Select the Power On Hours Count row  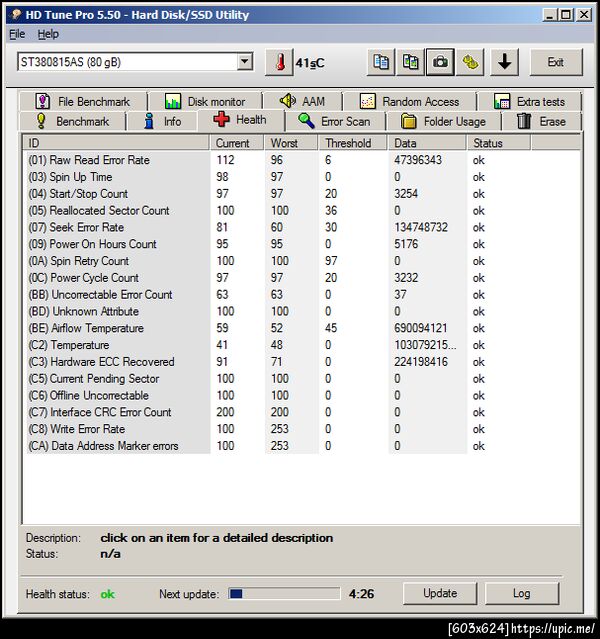click(301, 244)
